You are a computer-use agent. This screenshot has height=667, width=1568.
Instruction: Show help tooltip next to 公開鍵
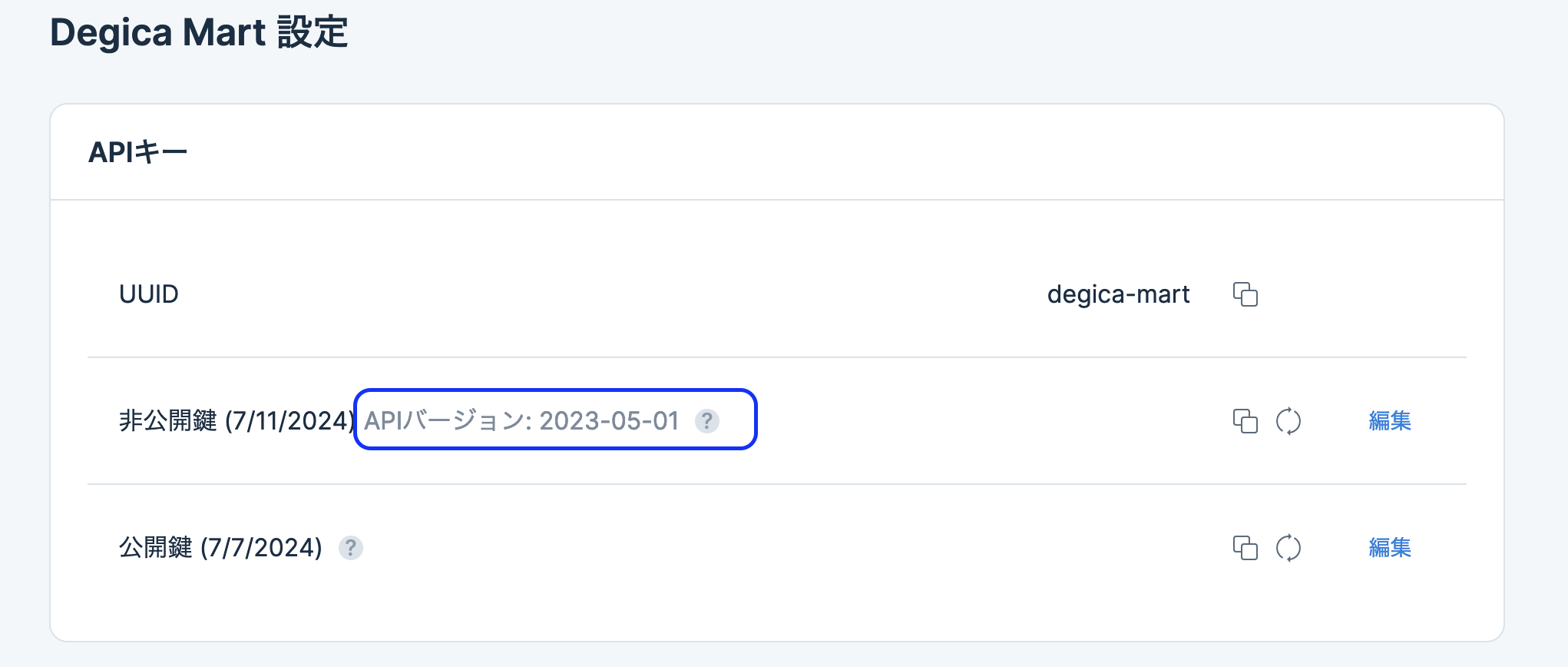point(351,548)
